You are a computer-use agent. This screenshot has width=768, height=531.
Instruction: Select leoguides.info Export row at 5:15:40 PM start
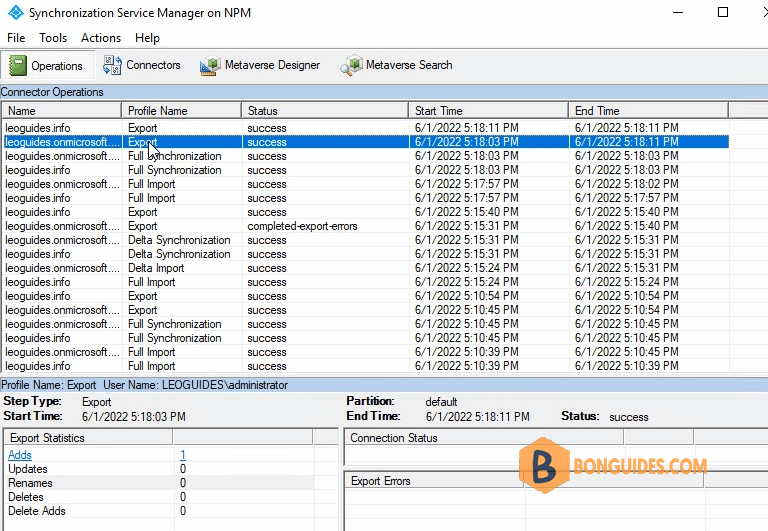click(x=366, y=212)
